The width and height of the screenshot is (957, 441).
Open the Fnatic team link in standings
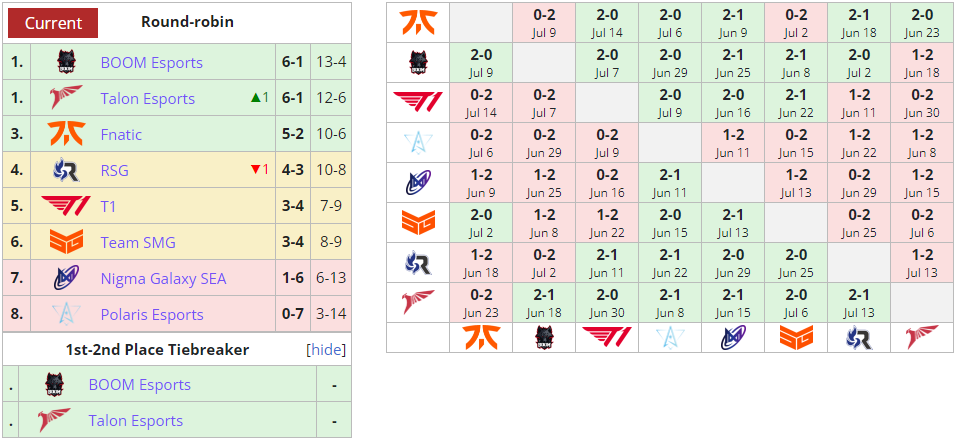(x=121, y=135)
